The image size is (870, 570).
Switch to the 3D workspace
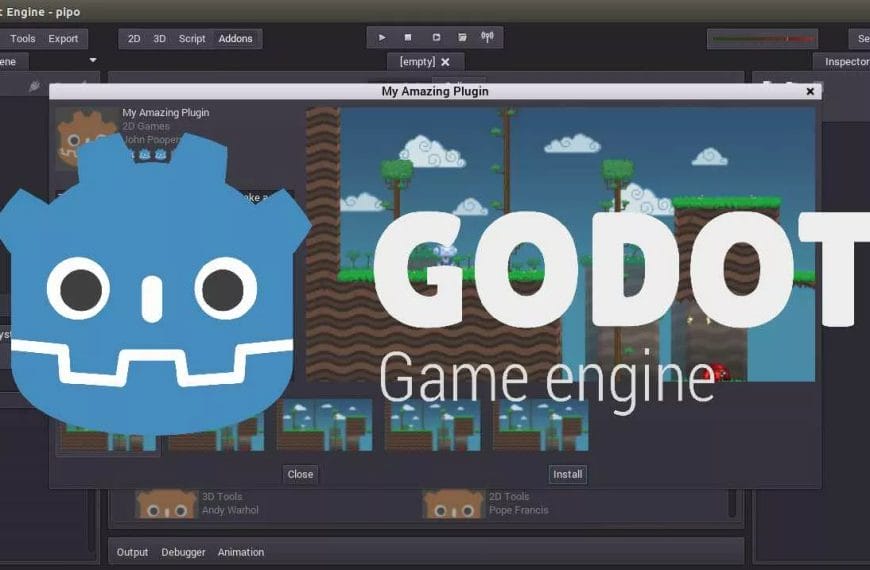[x=160, y=38]
